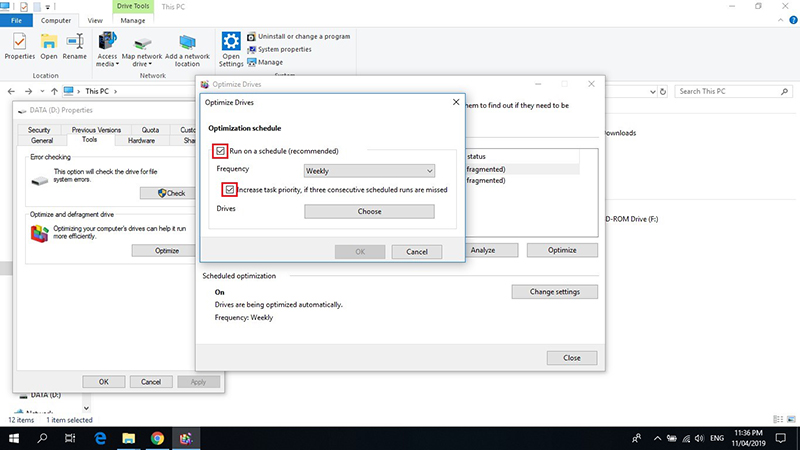Click the search magnifier icon in Explorer
This screenshot has width=800, height=450.
pyautogui.click(x=784, y=91)
